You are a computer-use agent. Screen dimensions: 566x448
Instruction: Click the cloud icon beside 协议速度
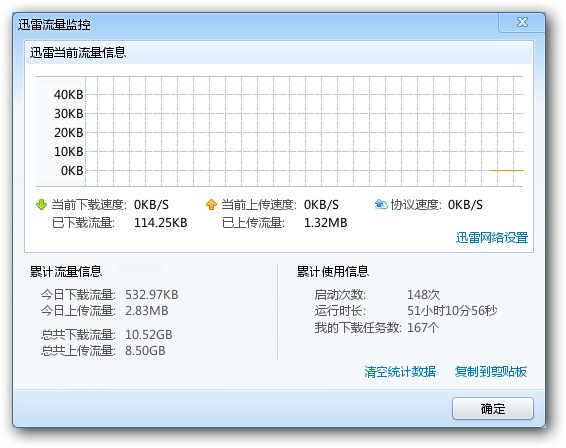[x=381, y=204]
